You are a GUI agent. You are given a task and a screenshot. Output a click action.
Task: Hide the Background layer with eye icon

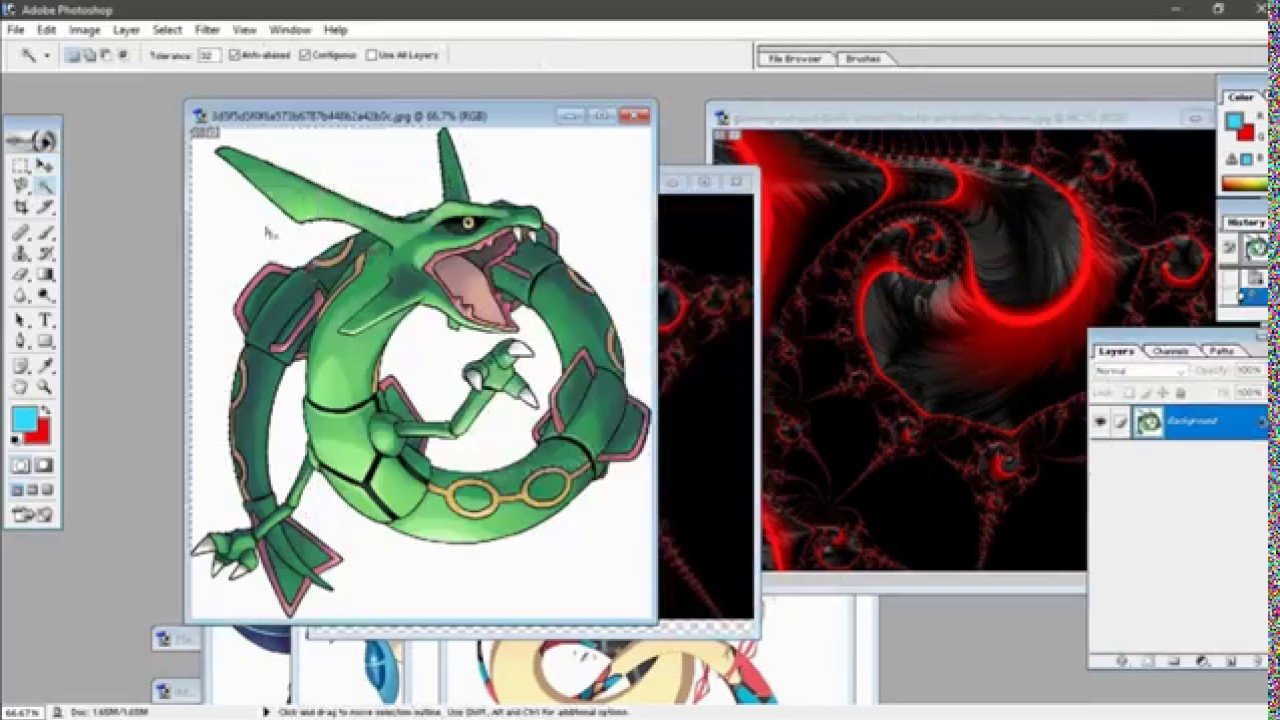[1100, 422]
